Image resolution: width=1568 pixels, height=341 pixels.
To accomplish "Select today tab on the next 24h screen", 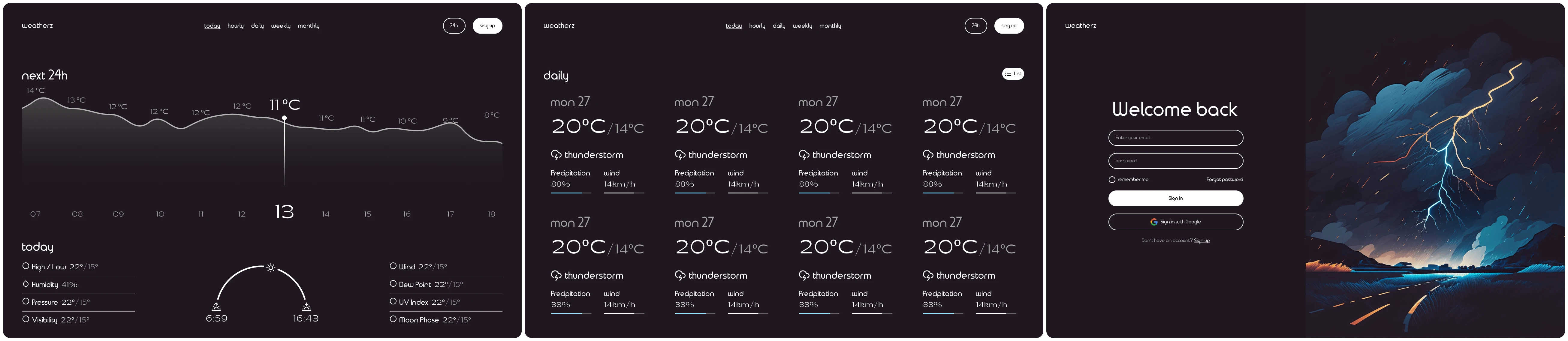I will [212, 25].
